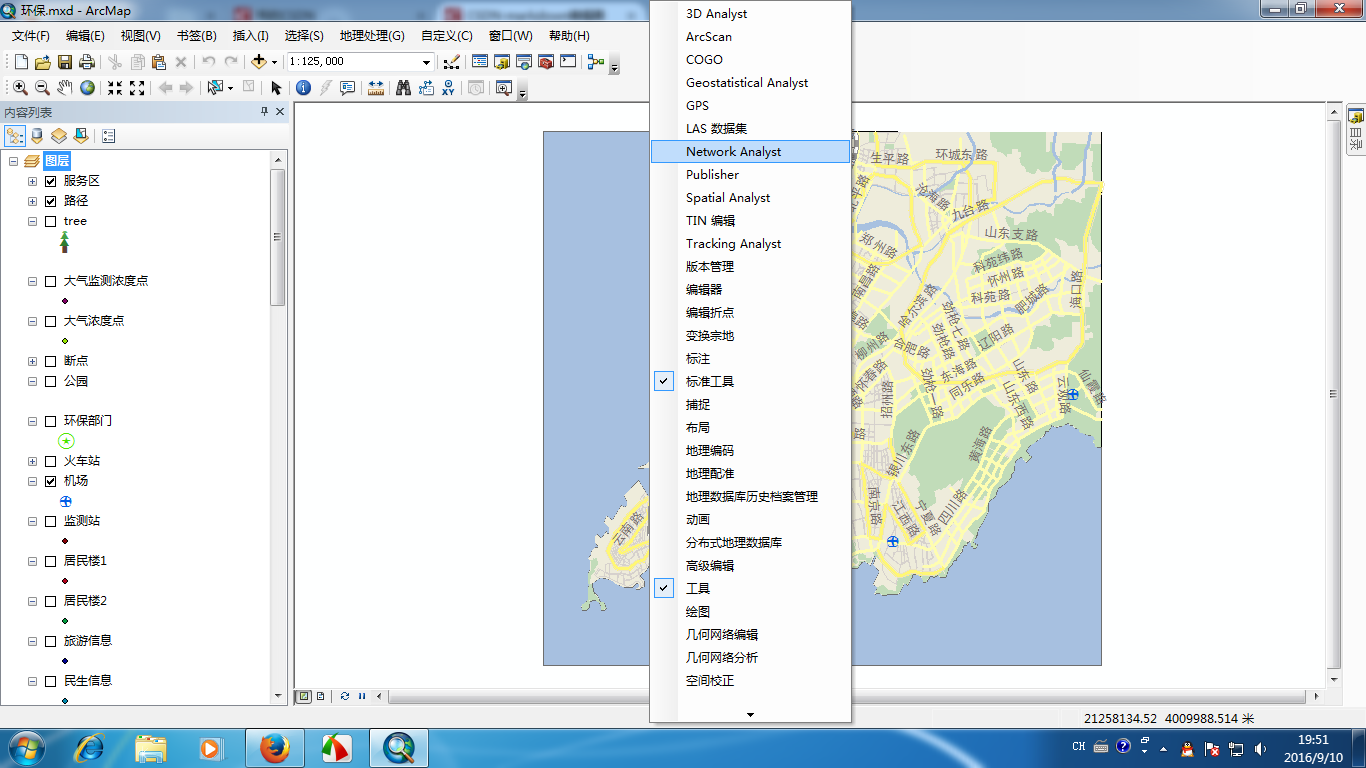The image size is (1366, 768).
Task: Toggle the 标准工具 toolbar entry
Action: [750, 382]
